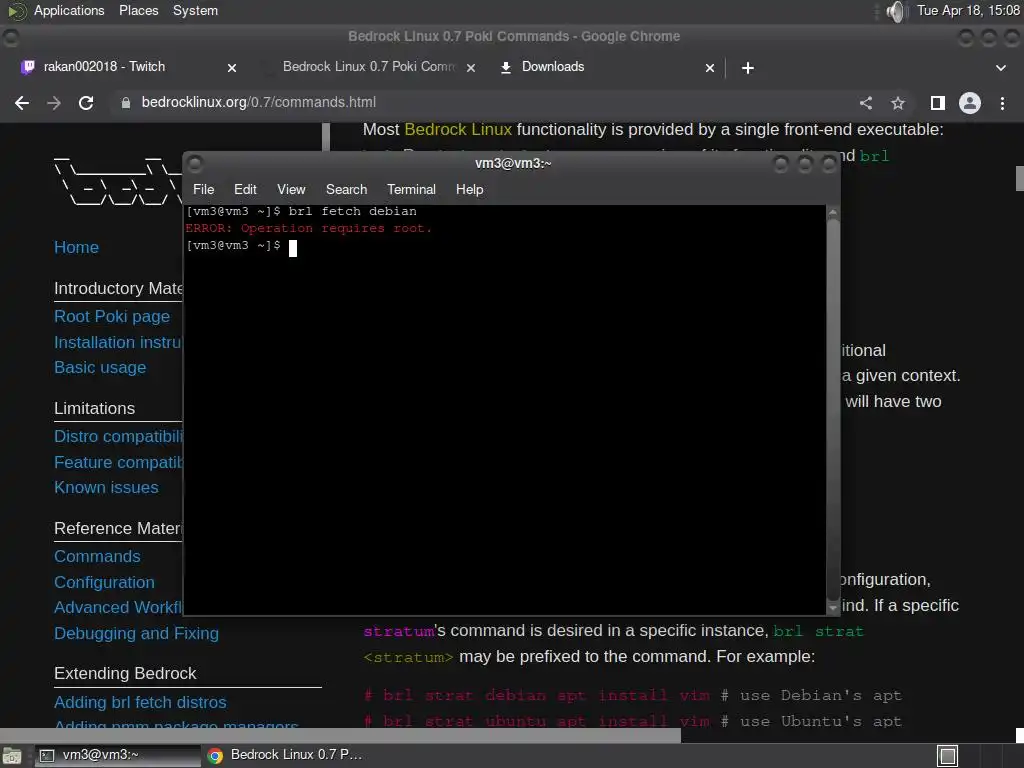Share this page icon
This screenshot has height=768, width=1024.
click(x=866, y=103)
